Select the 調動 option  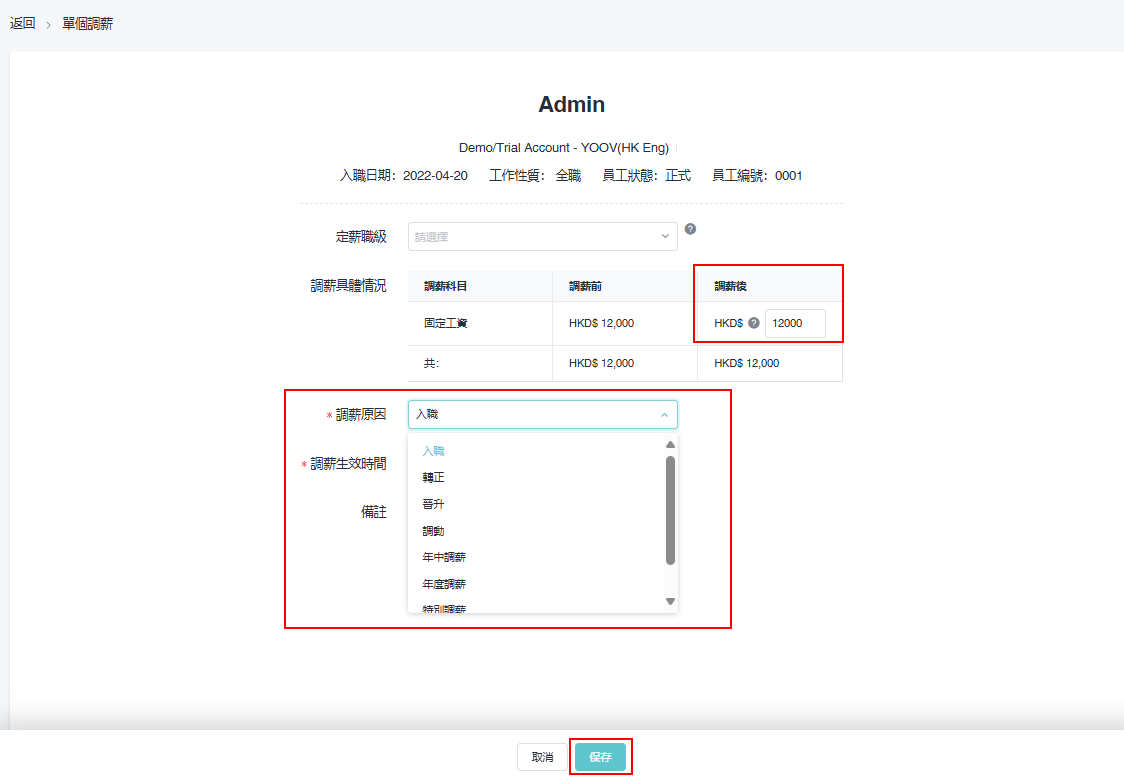point(433,531)
